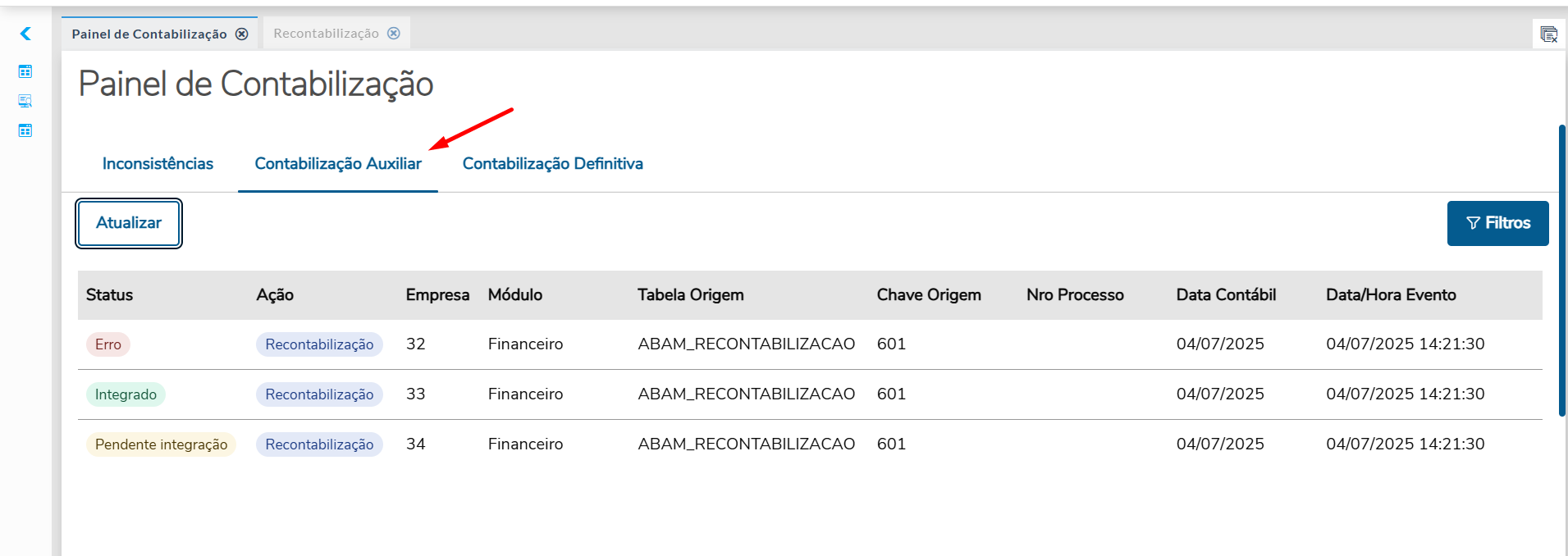Select the Contabilização Definitiva tab
This screenshot has height=556, width=1568.
552,164
